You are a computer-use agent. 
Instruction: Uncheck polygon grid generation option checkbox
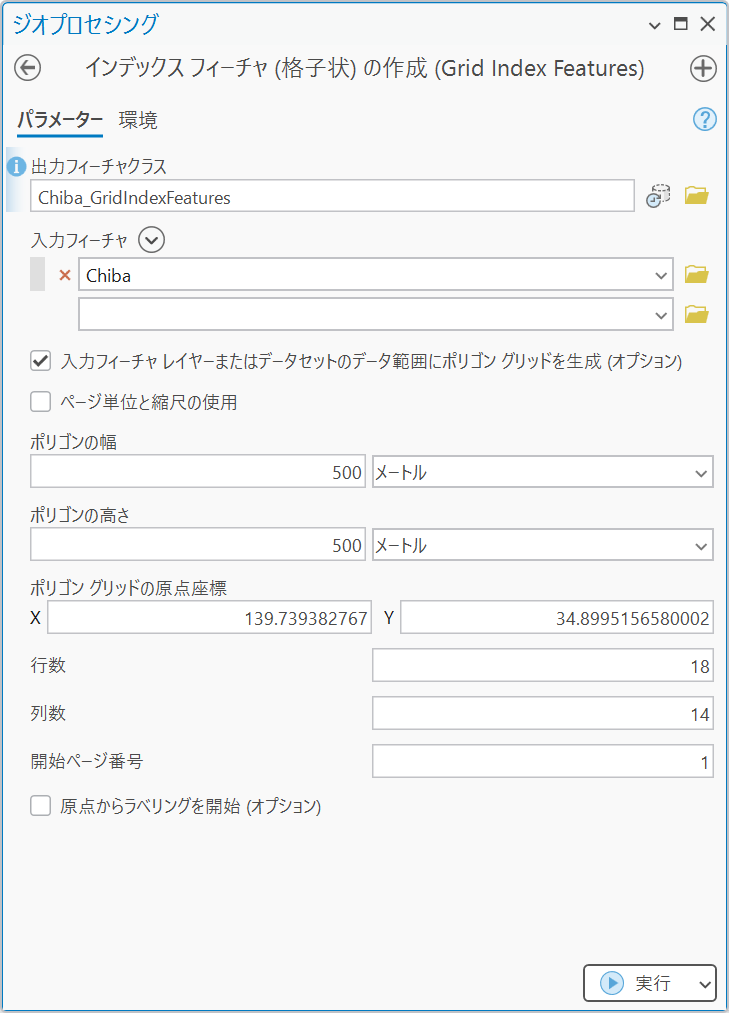[41, 361]
